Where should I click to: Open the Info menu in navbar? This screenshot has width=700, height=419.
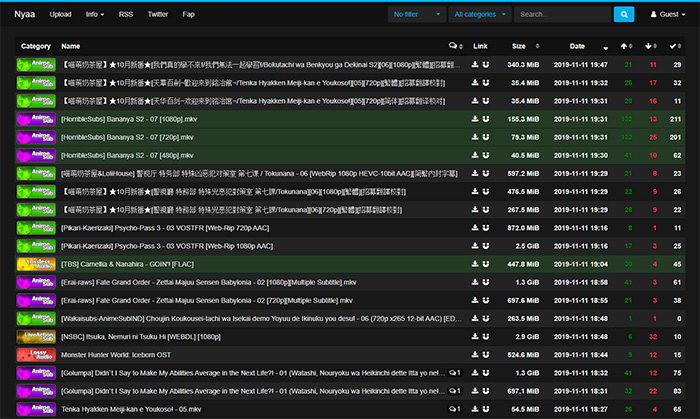click(95, 15)
